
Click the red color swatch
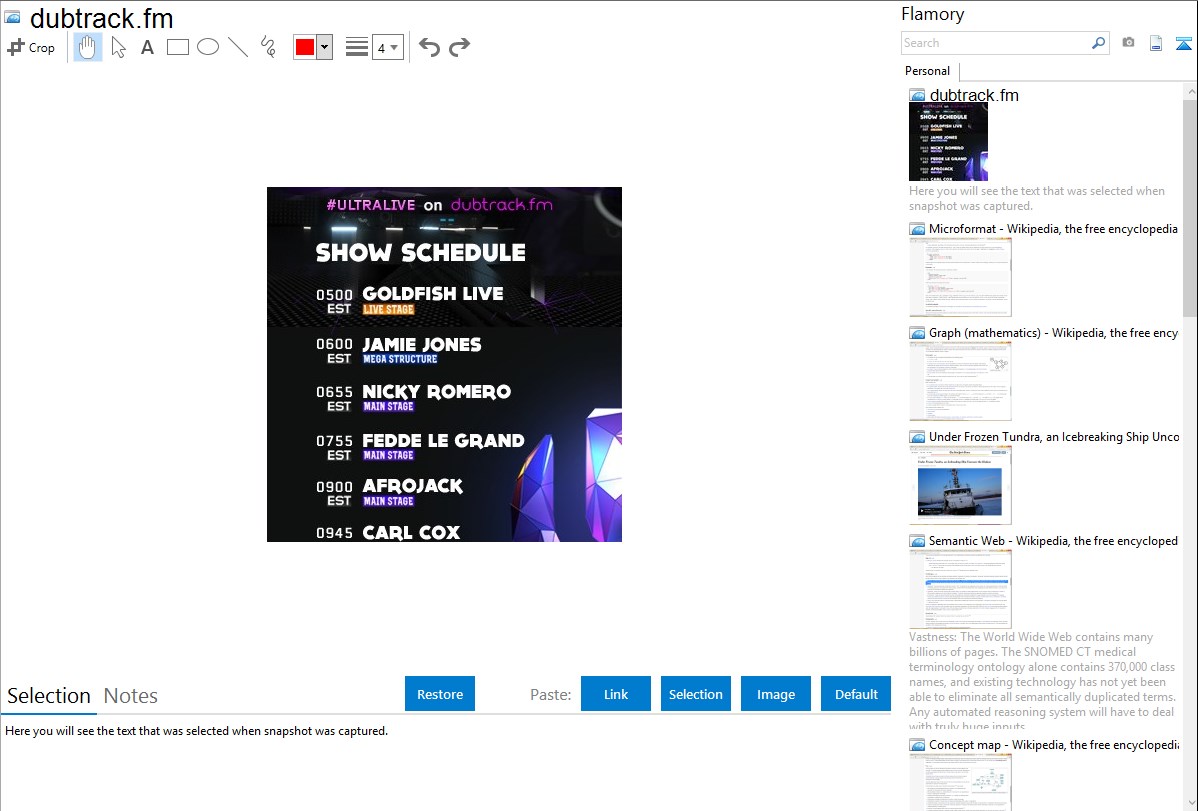(305, 47)
